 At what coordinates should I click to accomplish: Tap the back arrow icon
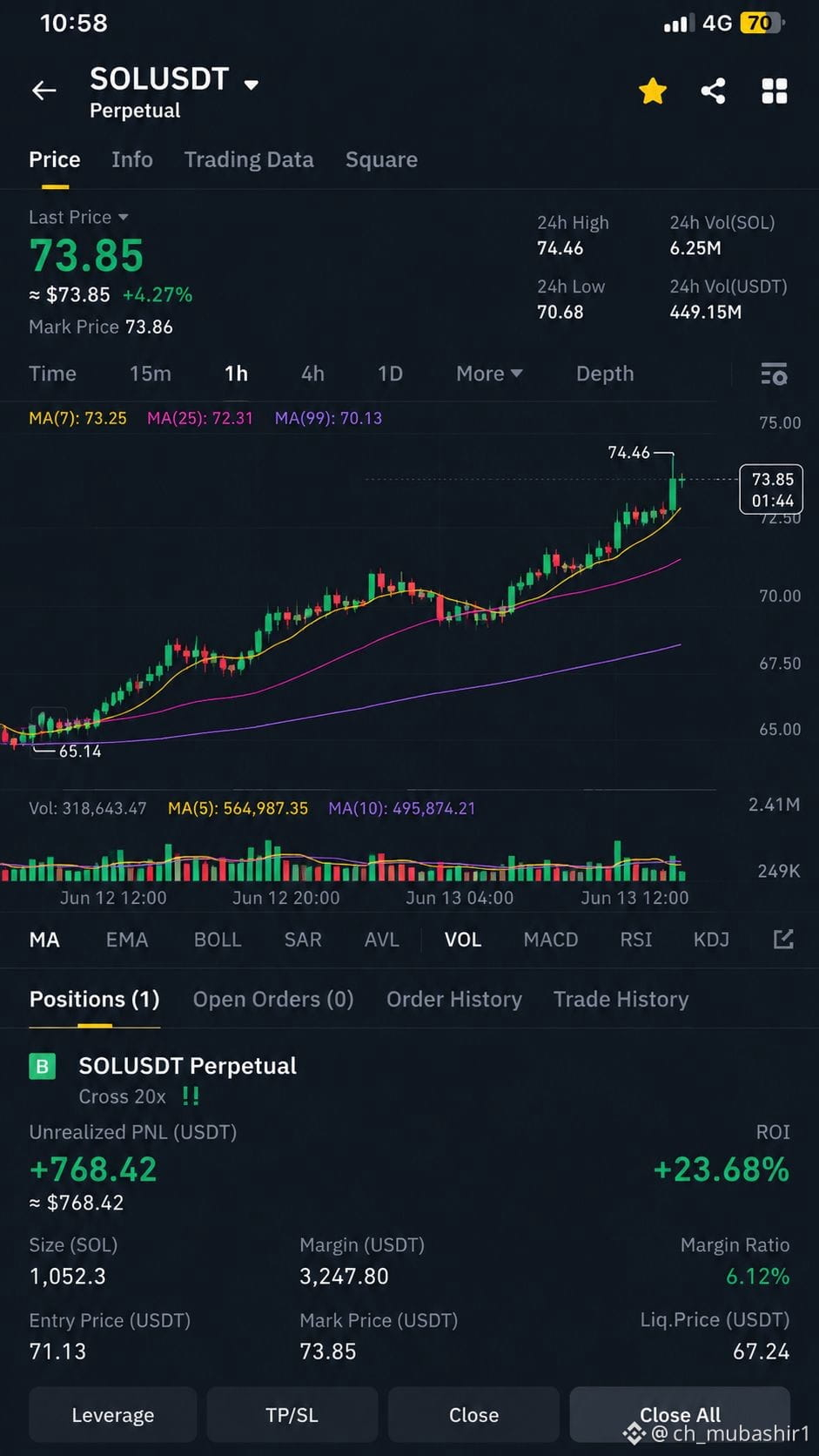pos(44,91)
